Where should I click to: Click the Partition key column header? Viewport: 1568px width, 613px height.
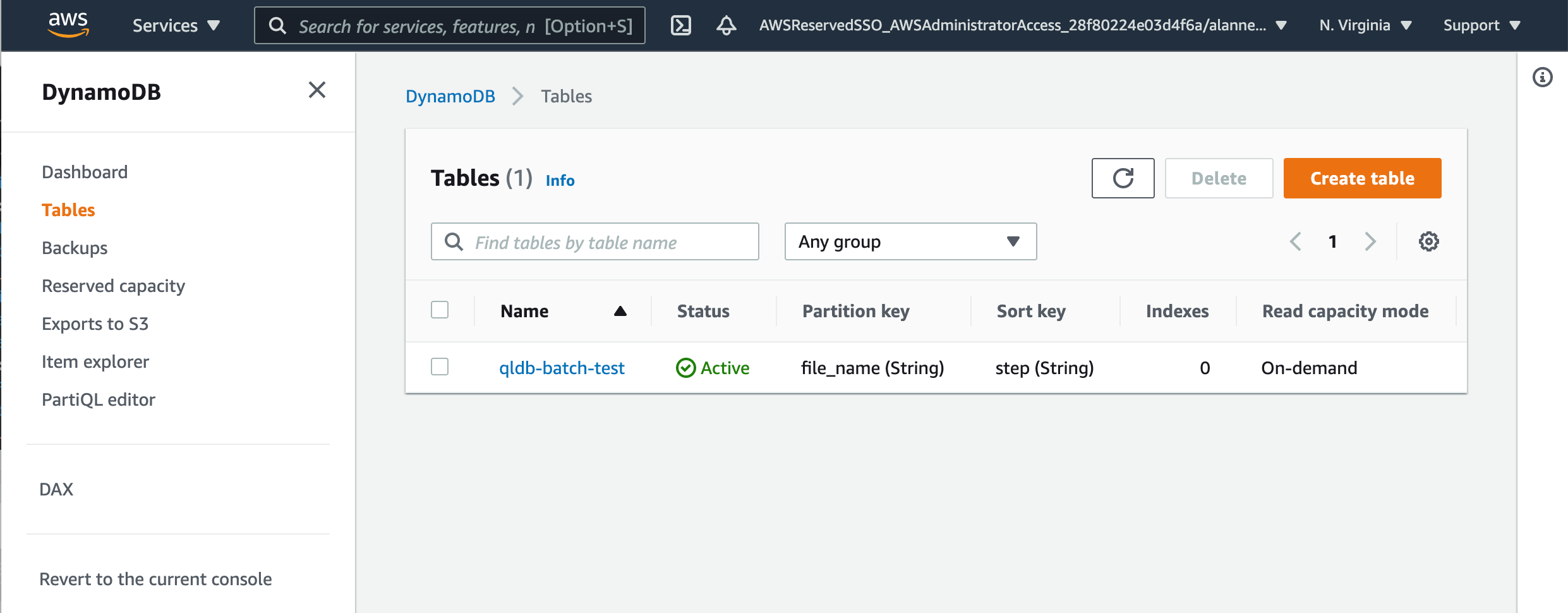click(855, 311)
